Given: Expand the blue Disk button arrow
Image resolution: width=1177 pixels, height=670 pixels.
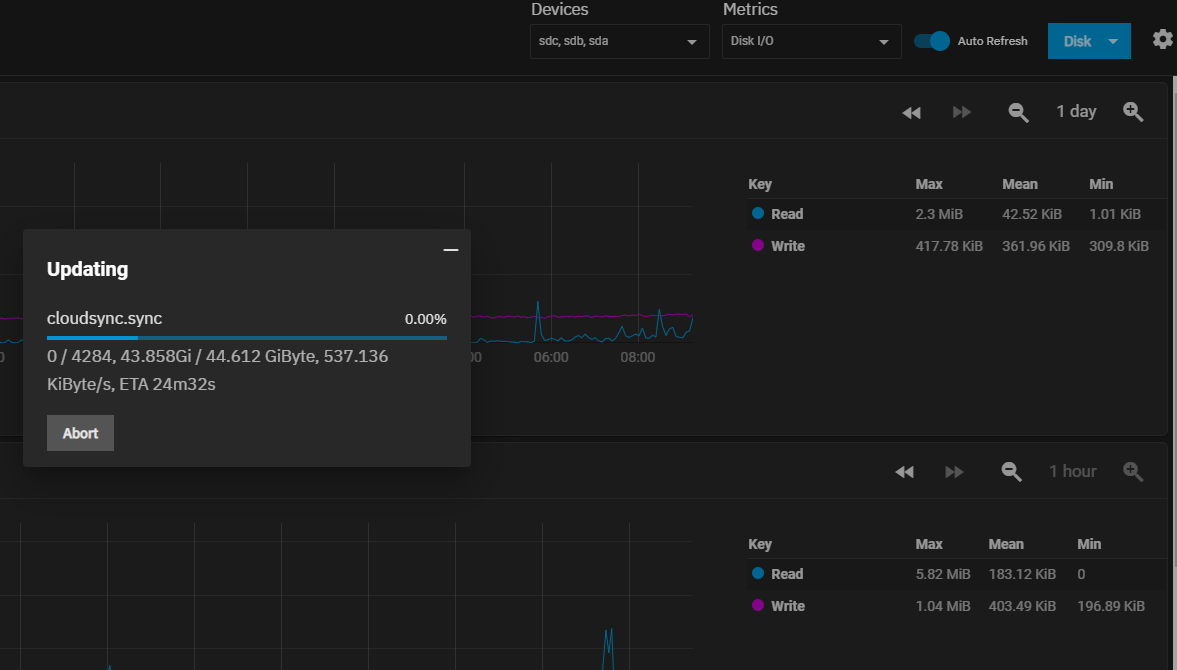Looking at the screenshot, I should point(1113,41).
